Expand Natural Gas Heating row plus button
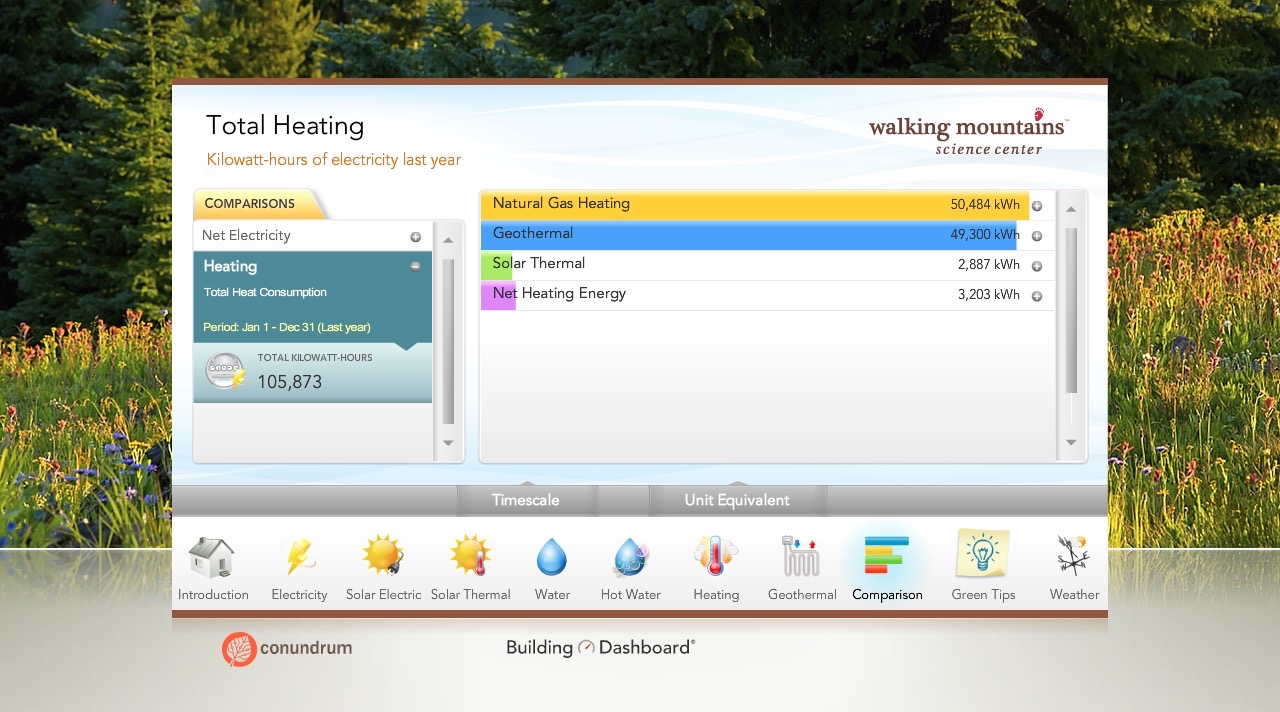 pyautogui.click(x=1037, y=206)
